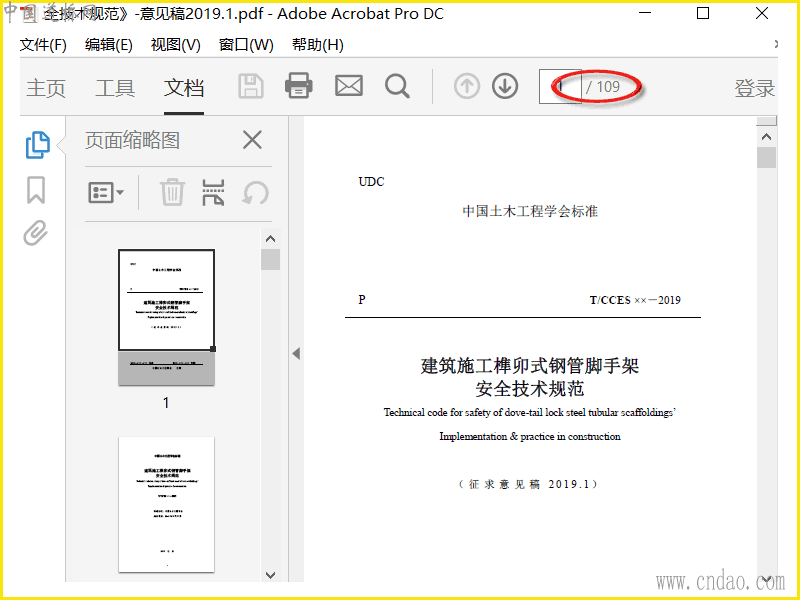
Task: Switch to the 工具 tab
Action: [115, 88]
